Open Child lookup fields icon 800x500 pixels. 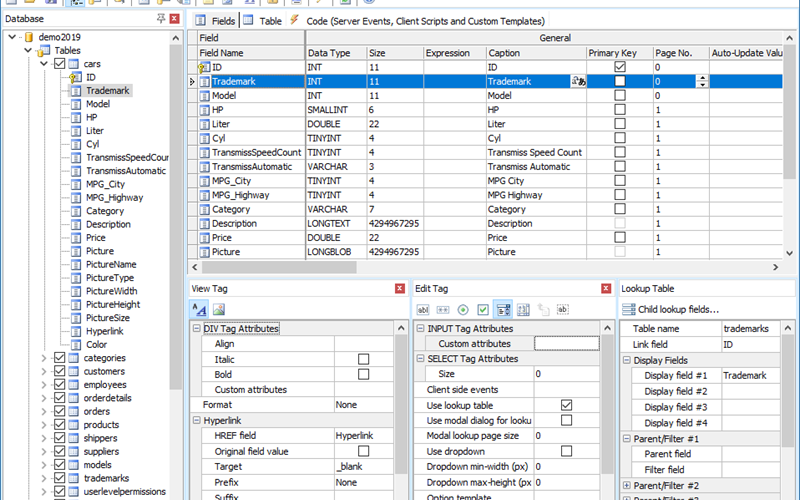[x=629, y=309]
